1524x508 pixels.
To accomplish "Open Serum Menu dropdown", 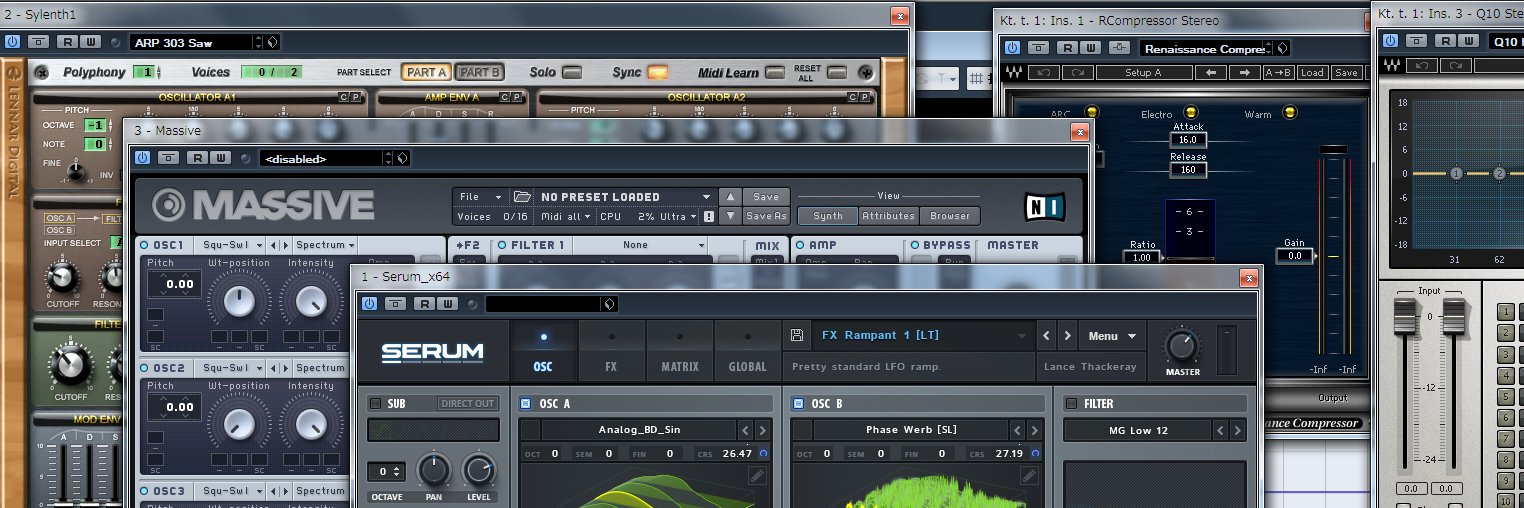I will click(x=1113, y=336).
